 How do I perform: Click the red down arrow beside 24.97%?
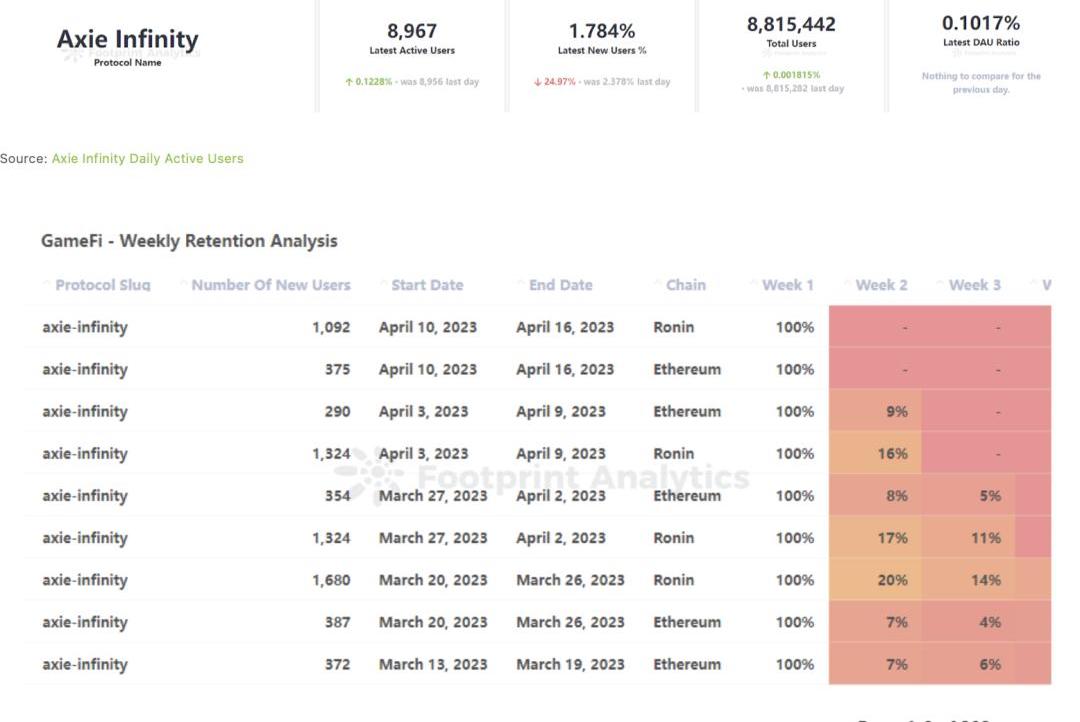(537, 82)
